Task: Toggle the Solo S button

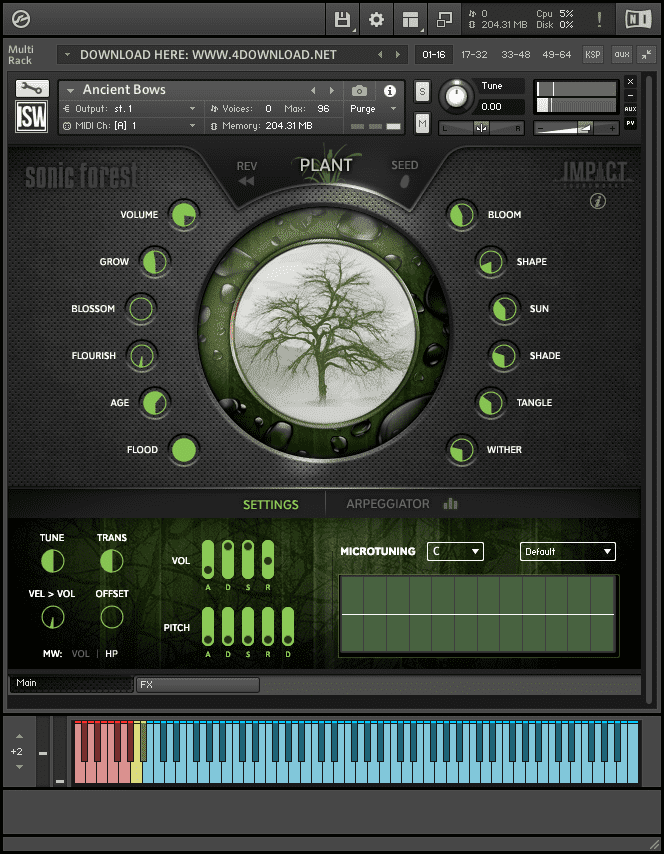Action: (422, 92)
